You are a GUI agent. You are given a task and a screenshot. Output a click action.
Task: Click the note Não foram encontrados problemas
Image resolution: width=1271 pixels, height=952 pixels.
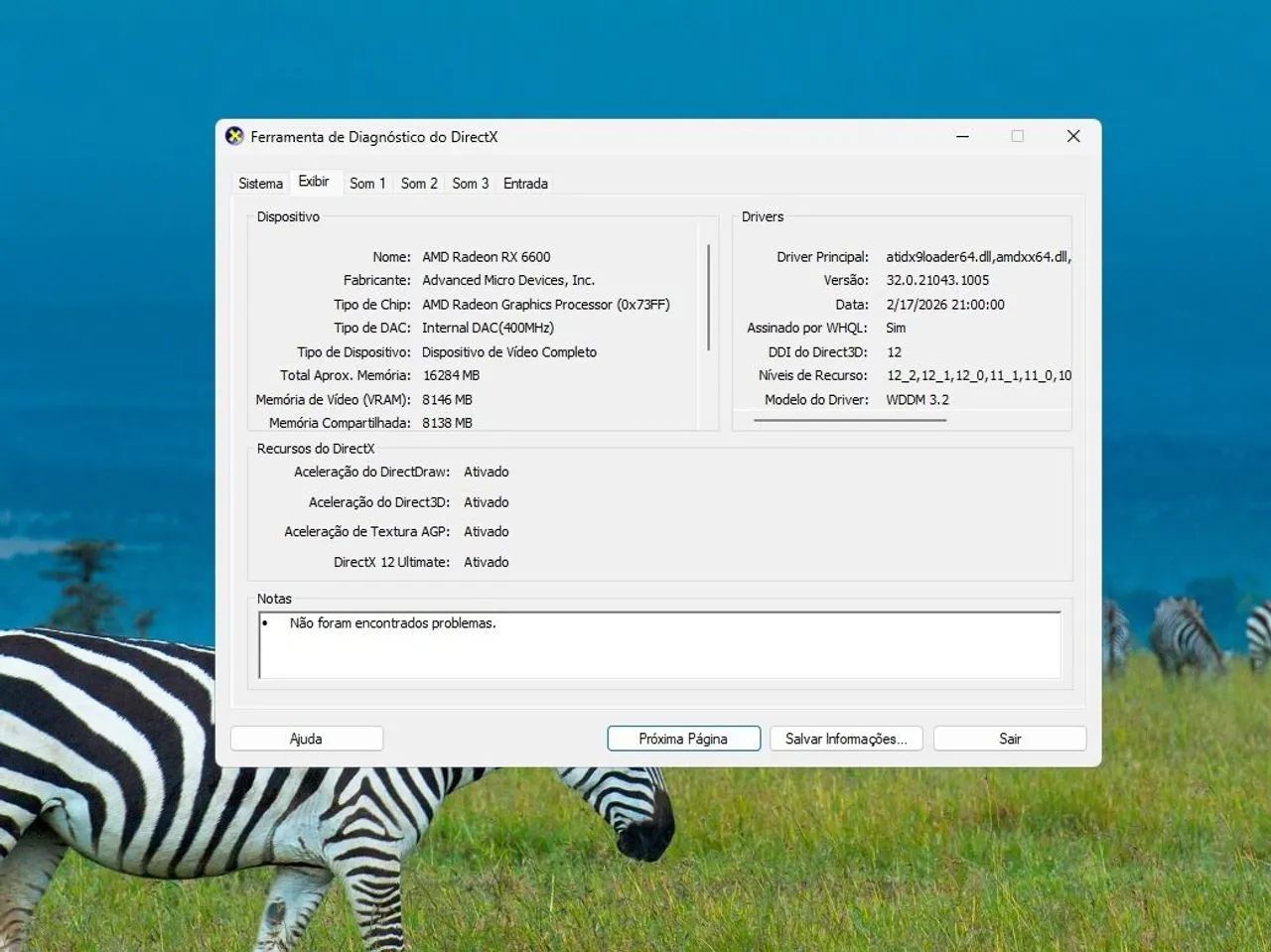[x=392, y=623]
